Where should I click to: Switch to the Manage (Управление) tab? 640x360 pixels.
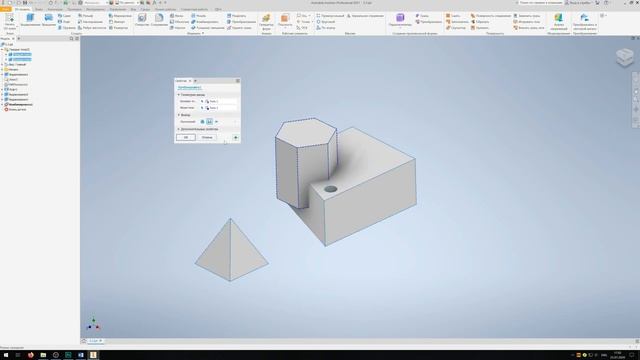[x=118, y=9]
